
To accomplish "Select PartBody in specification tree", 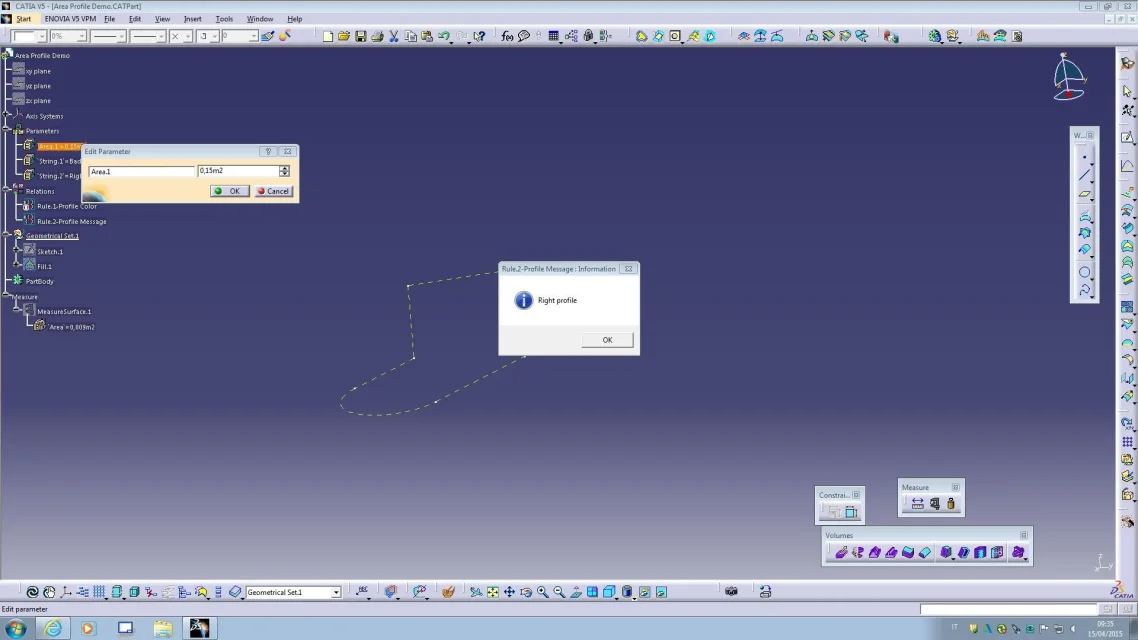I will coord(40,282).
